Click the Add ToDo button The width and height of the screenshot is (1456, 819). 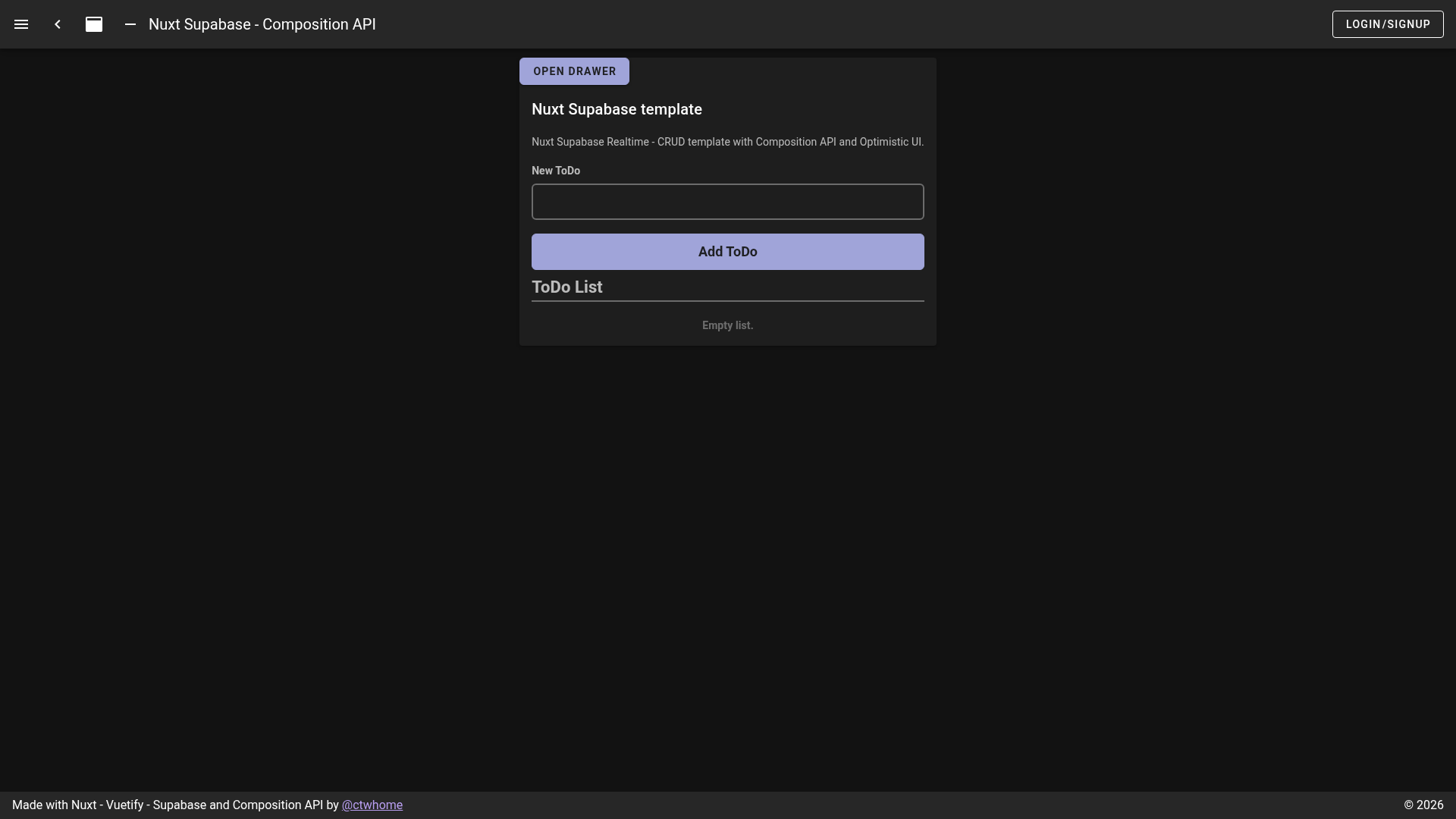tap(728, 252)
